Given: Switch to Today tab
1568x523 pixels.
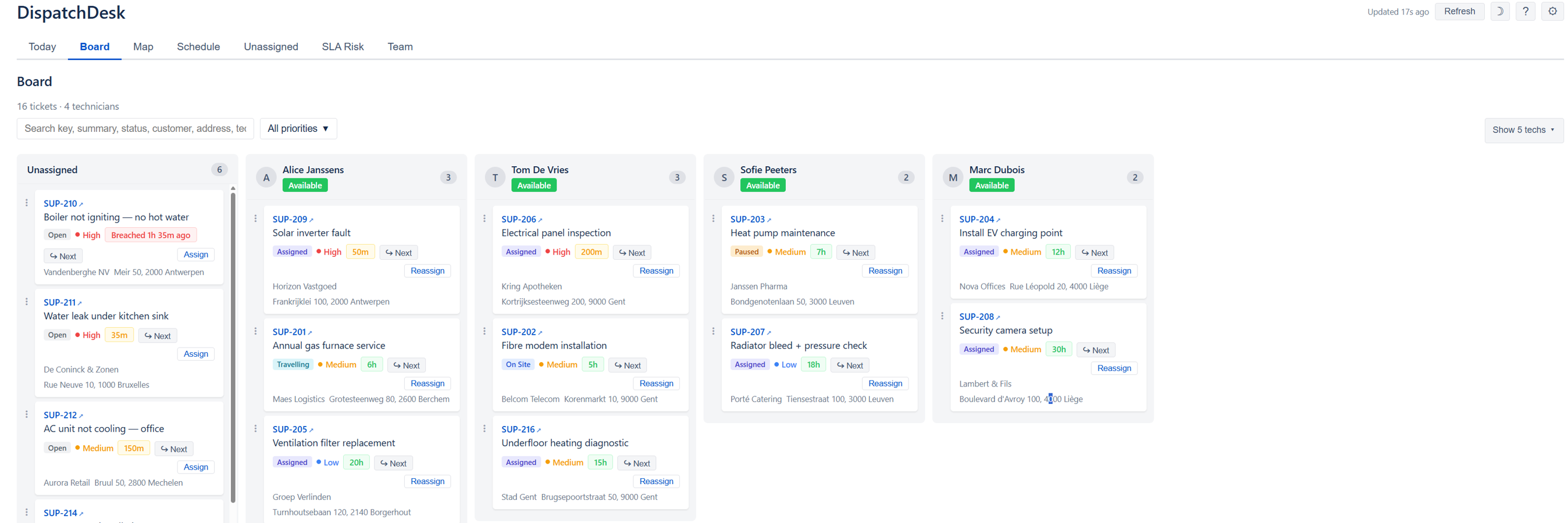Looking at the screenshot, I should 42,47.
